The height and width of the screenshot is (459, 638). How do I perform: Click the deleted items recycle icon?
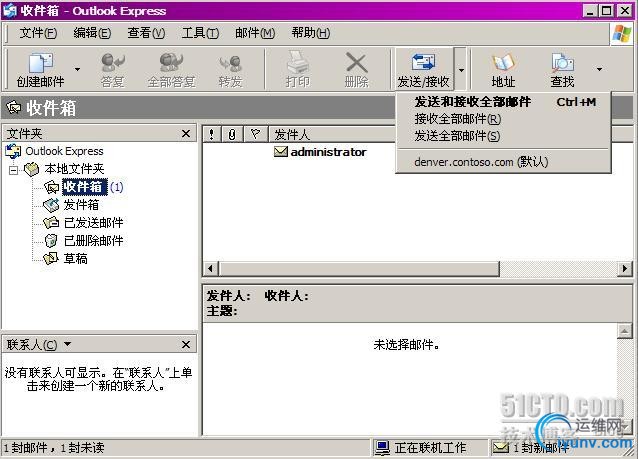51,240
